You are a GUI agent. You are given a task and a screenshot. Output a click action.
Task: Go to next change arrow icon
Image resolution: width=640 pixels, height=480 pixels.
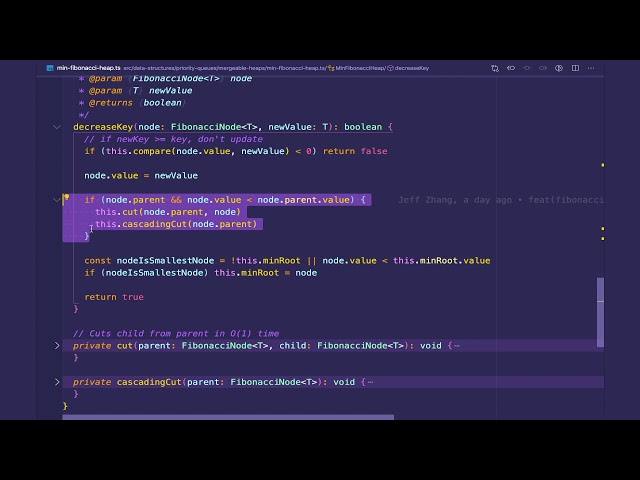[542, 68]
